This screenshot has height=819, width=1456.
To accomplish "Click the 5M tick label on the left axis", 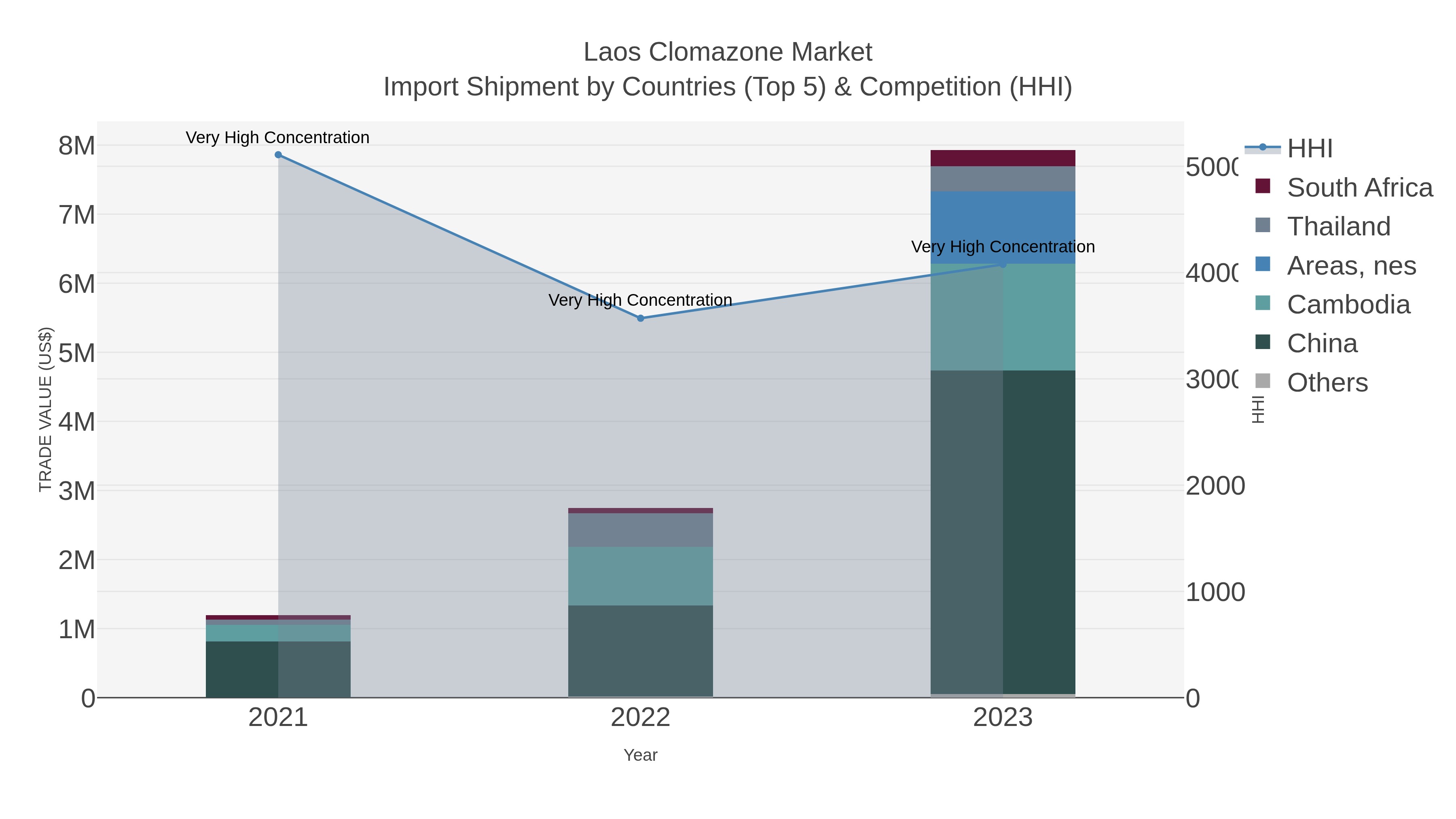I will click(x=77, y=353).
